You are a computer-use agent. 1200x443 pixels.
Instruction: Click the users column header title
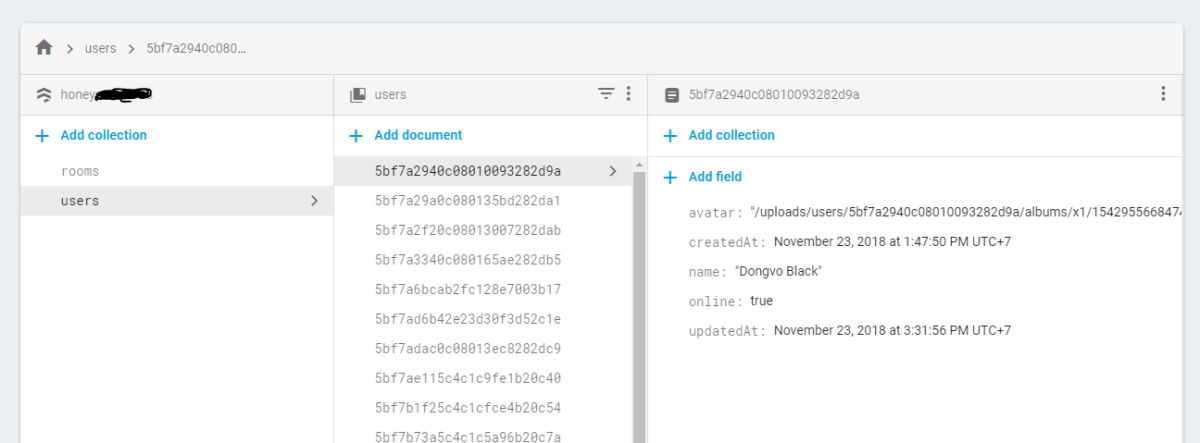pos(390,95)
